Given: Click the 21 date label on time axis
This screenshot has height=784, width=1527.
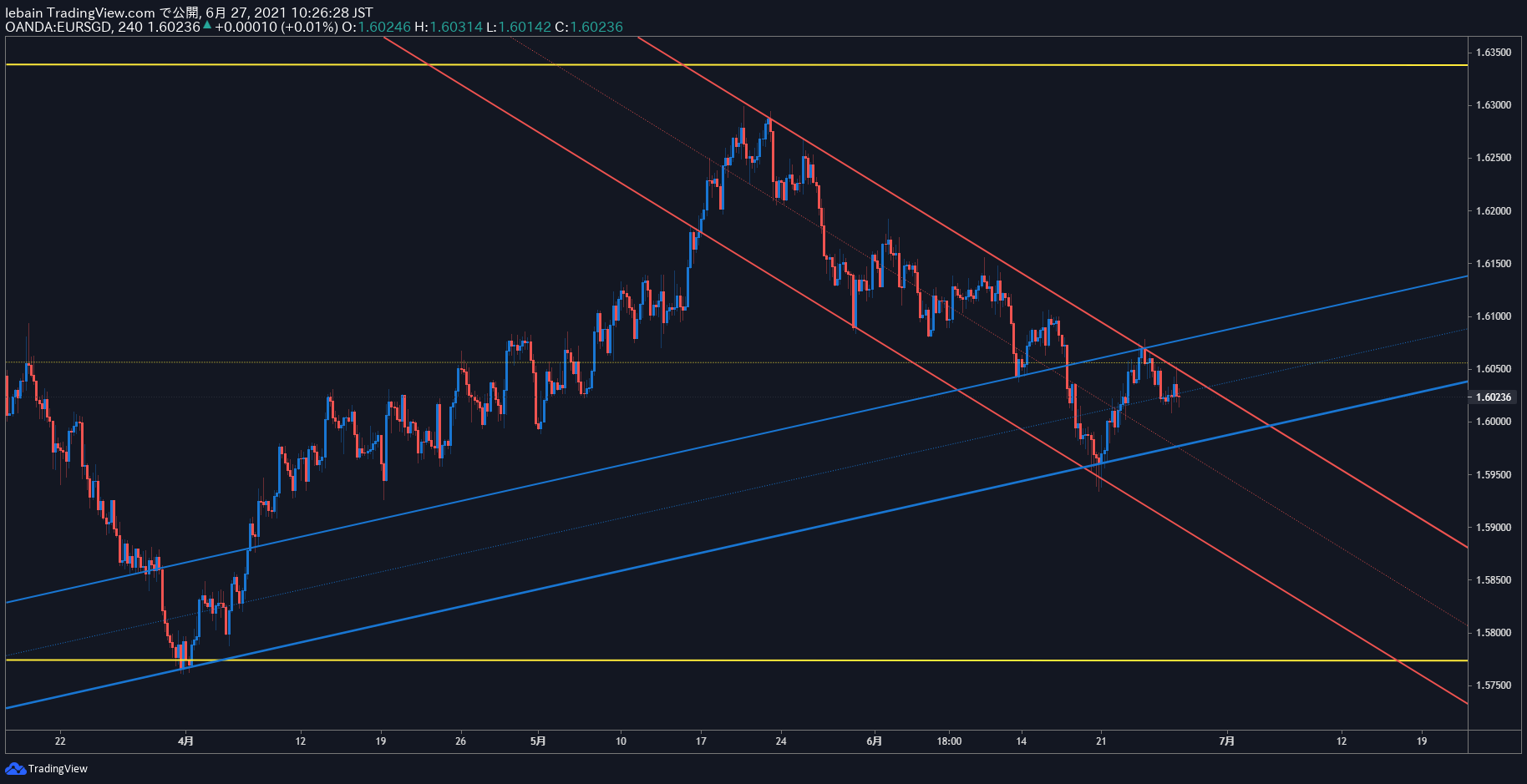Looking at the screenshot, I should click(1101, 741).
